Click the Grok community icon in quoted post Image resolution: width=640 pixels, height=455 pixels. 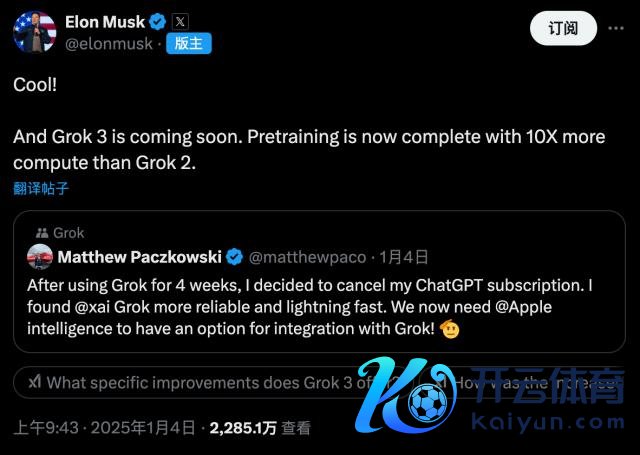pos(41,233)
